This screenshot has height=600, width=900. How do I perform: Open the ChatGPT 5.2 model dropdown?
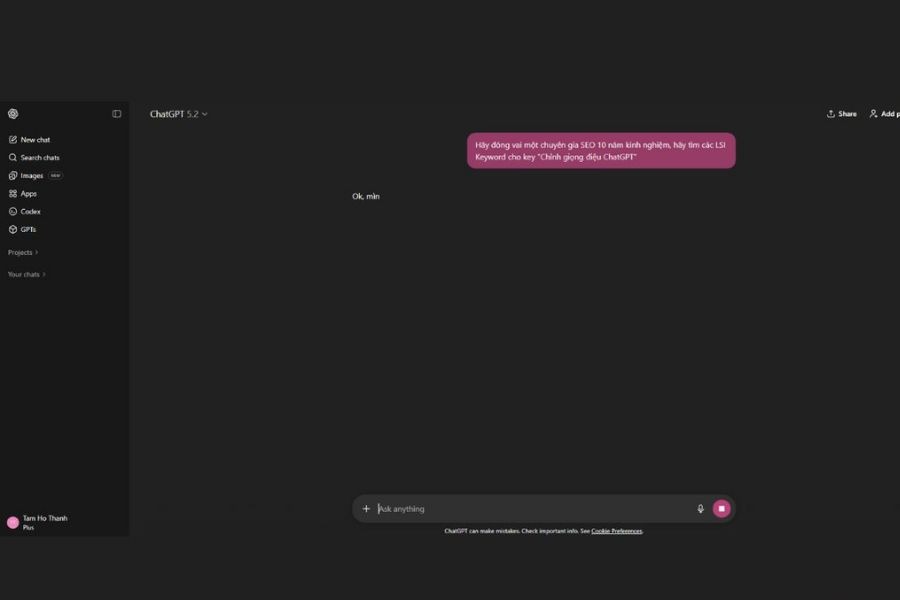click(x=179, y=114)
